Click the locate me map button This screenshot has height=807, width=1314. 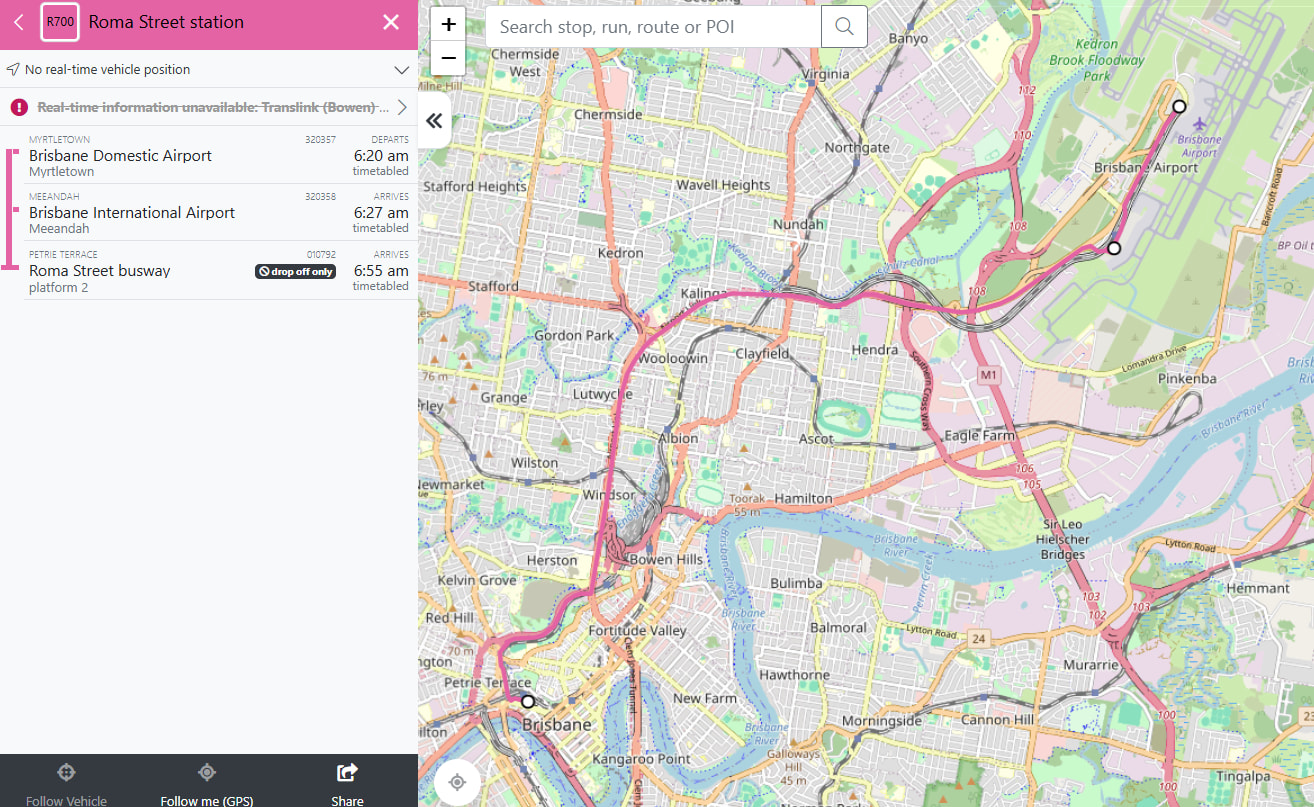pos(457,782)
